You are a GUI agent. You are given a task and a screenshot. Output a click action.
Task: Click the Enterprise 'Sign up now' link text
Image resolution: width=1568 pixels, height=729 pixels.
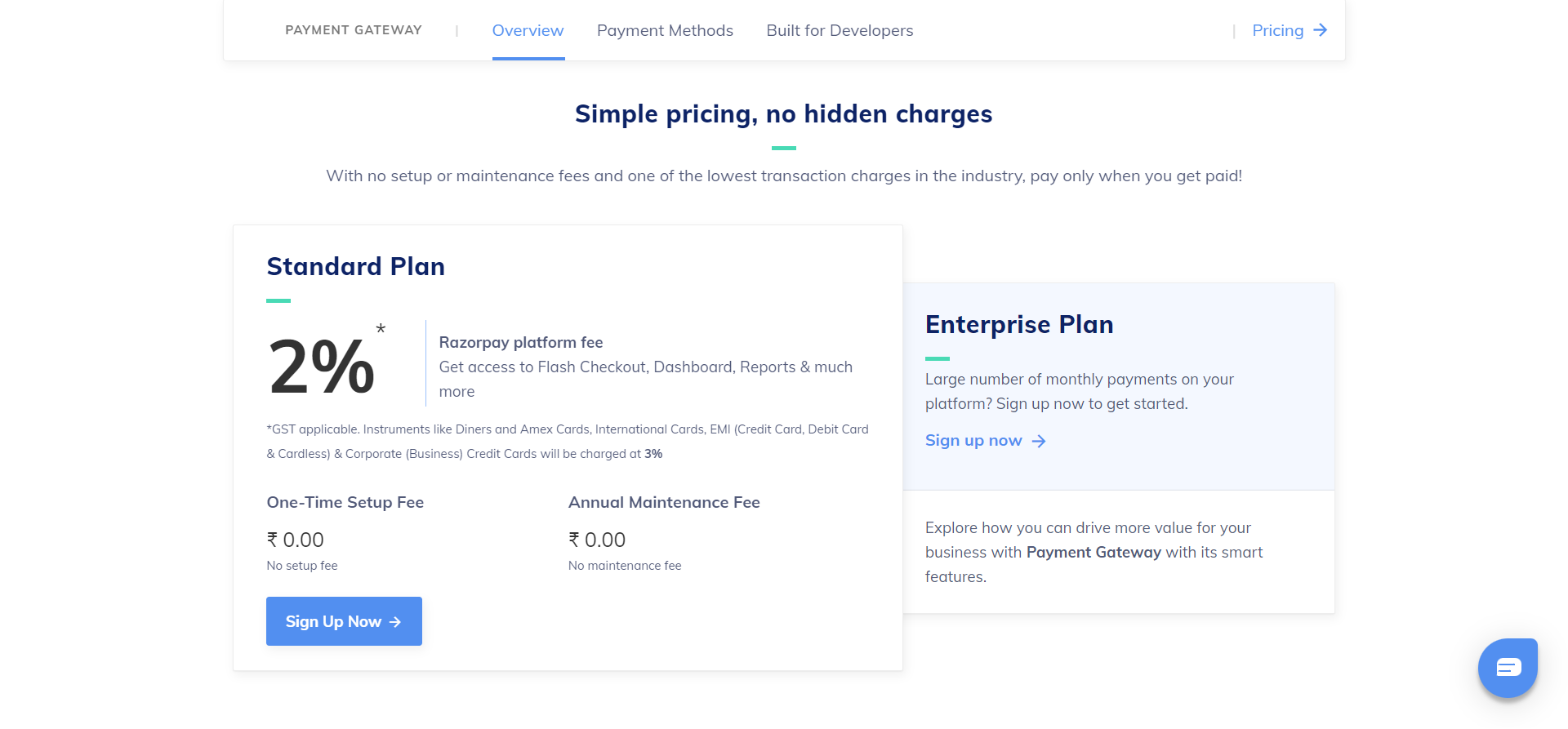coord(973,441)
